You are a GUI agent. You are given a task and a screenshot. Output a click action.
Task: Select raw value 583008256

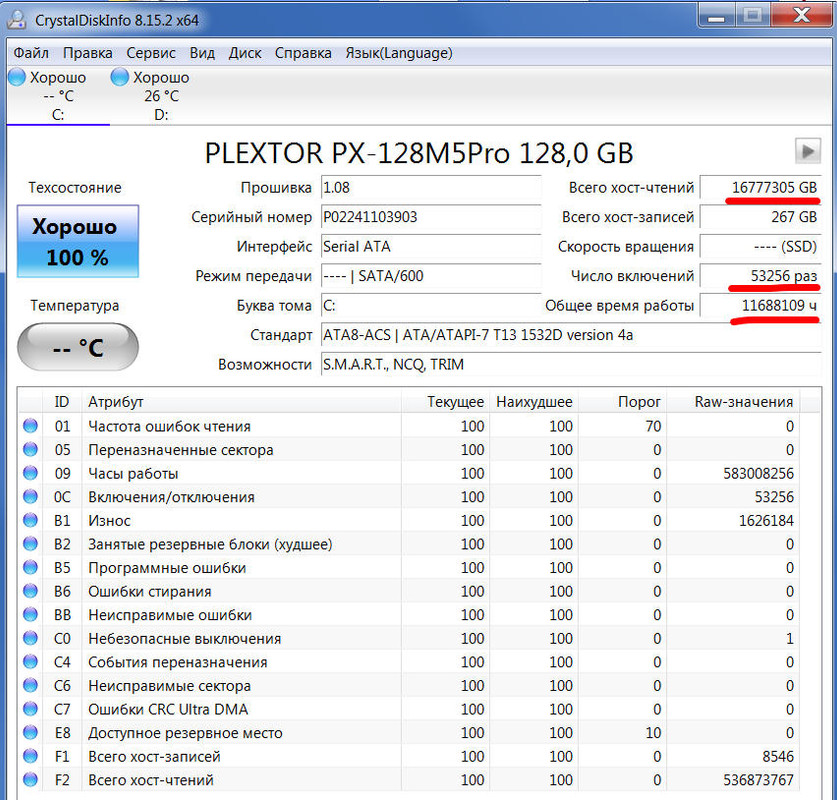[x=758, y=473]
